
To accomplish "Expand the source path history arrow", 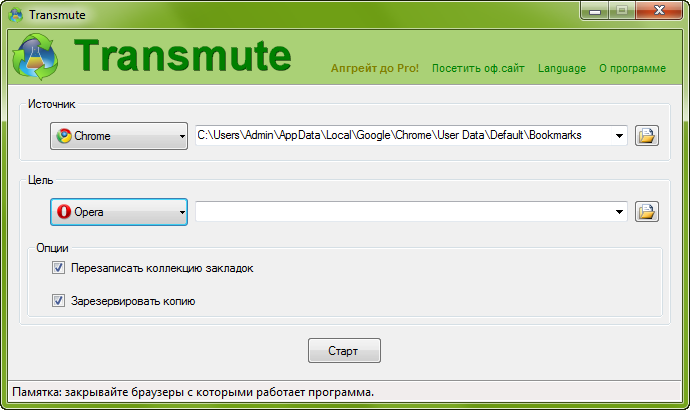I will pos(619,135).
